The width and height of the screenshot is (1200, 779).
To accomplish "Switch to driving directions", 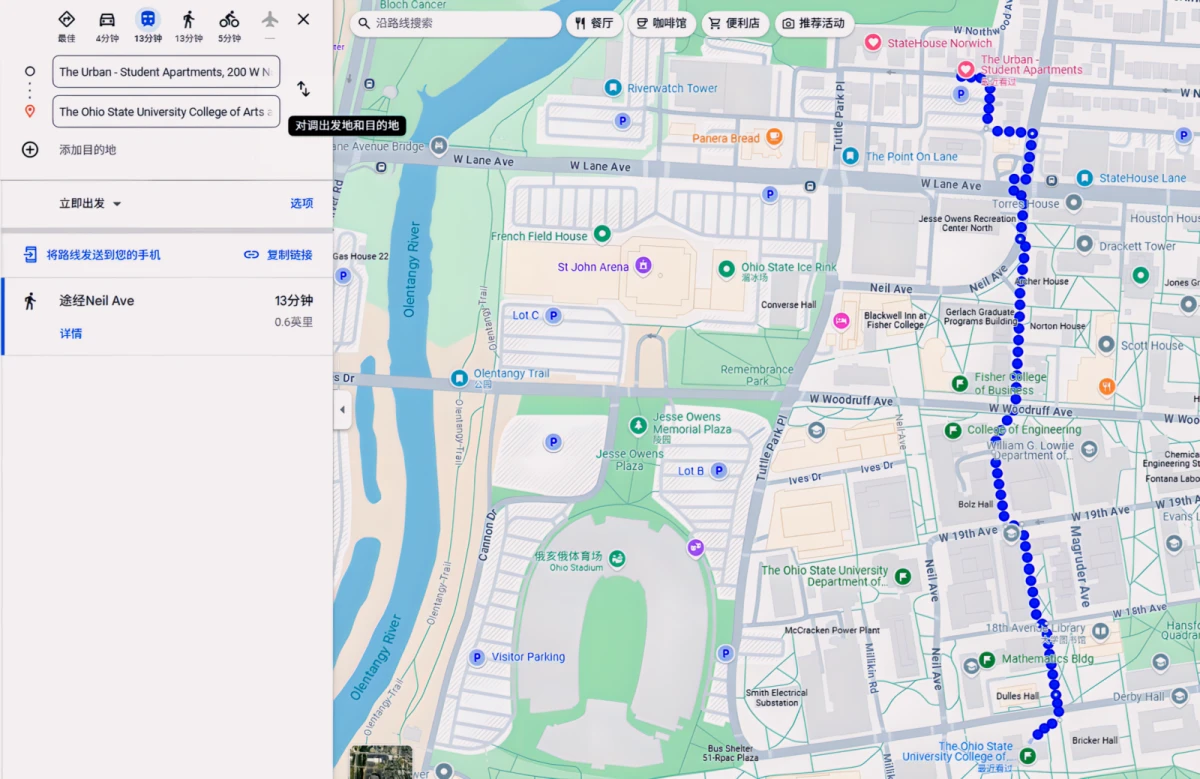I will coord(107,25).
